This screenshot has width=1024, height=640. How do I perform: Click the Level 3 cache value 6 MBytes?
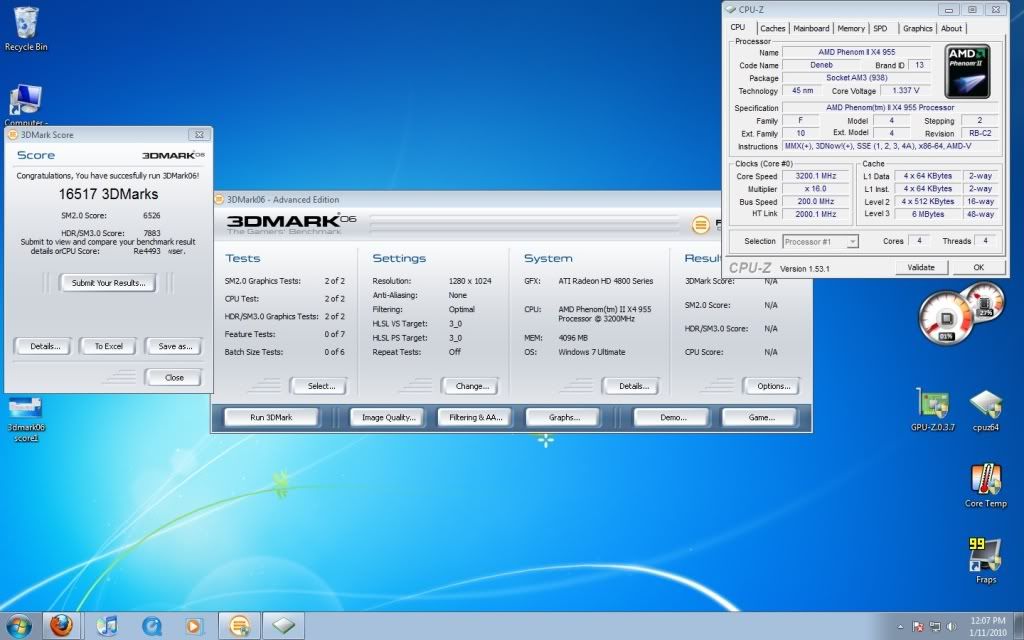tap(927, 214)
